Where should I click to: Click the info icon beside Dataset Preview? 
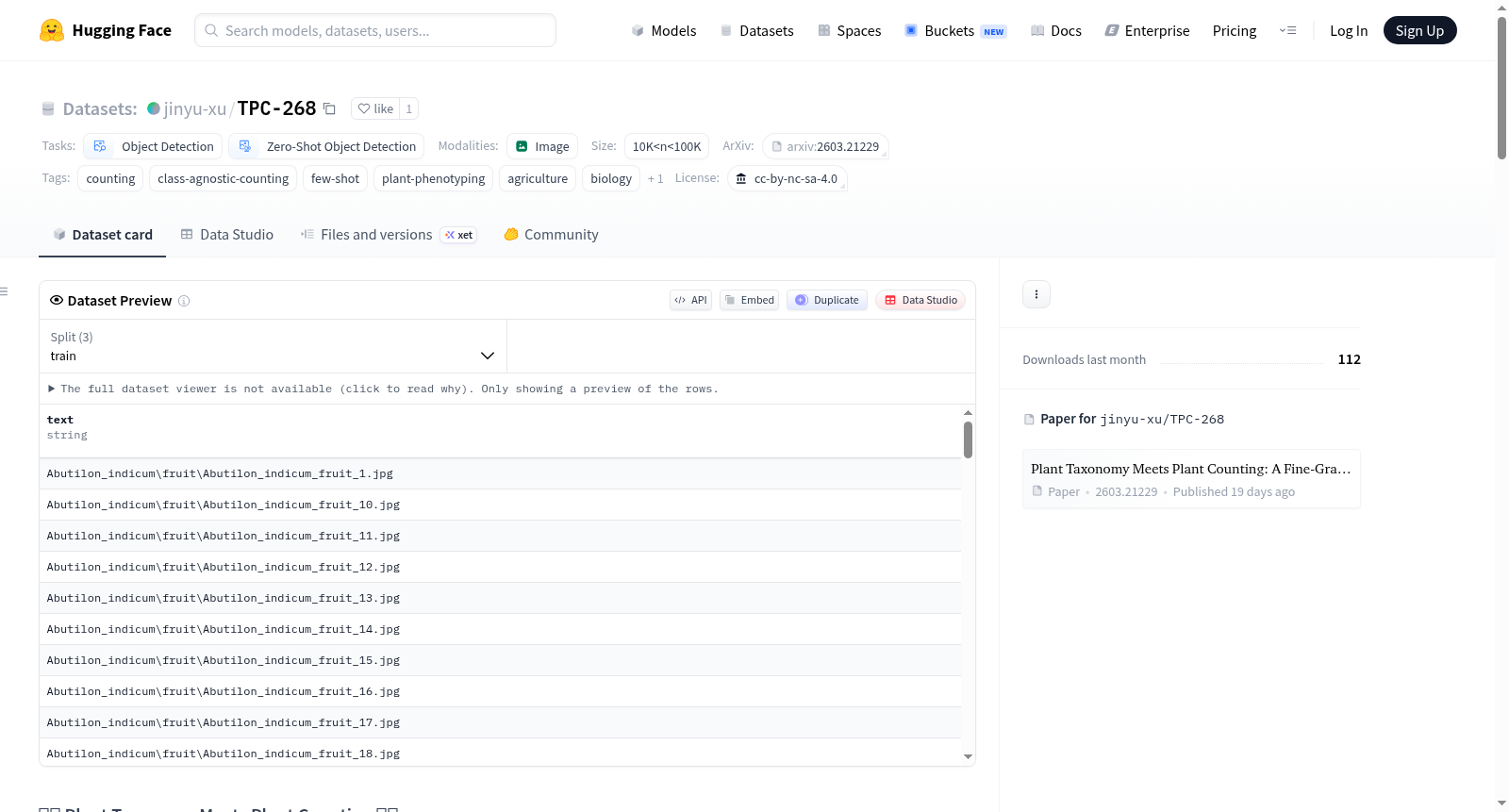pyautogui.click(x=184, y=301)
